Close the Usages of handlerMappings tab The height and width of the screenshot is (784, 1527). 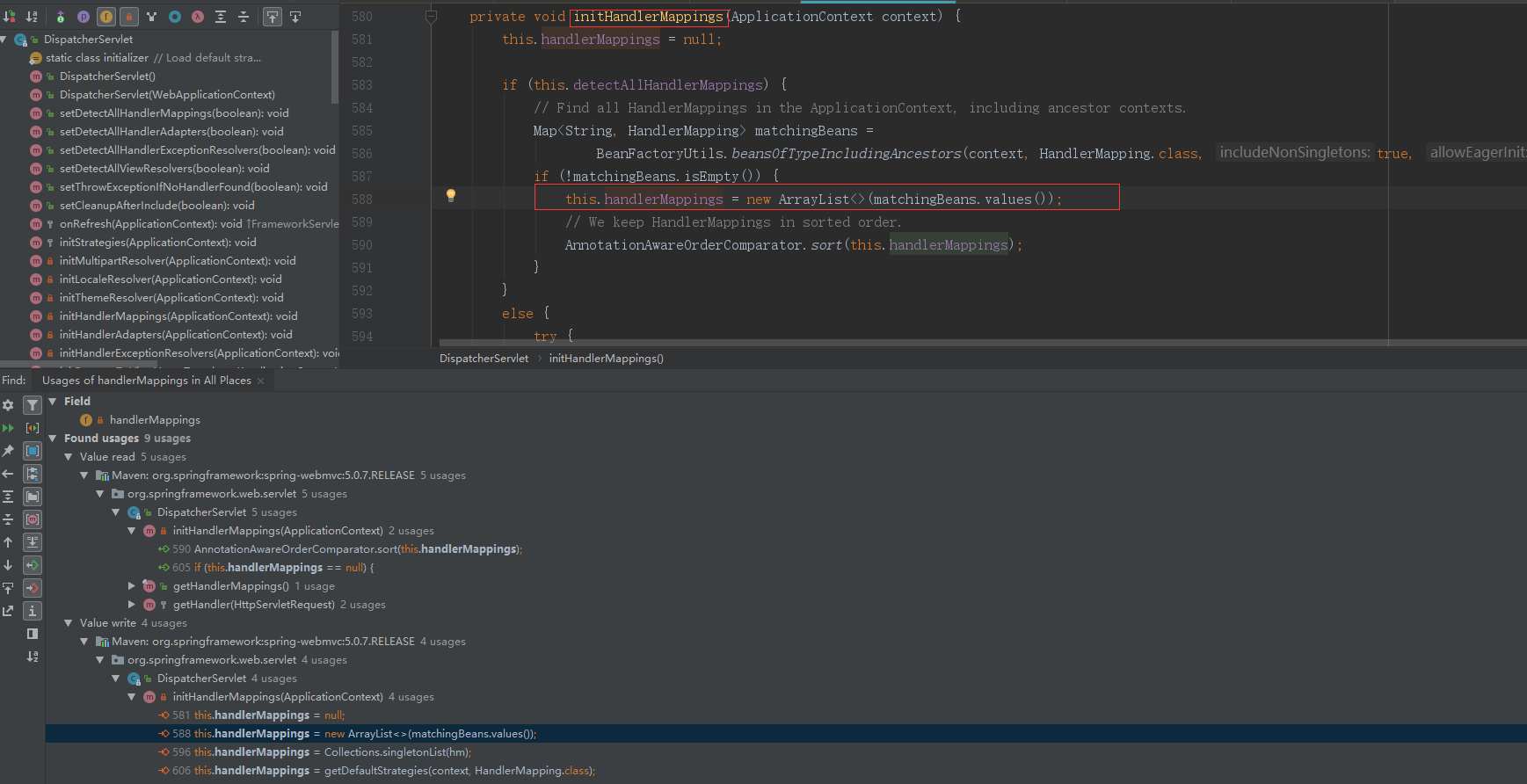pyautogui.click(x=260, y=381)
